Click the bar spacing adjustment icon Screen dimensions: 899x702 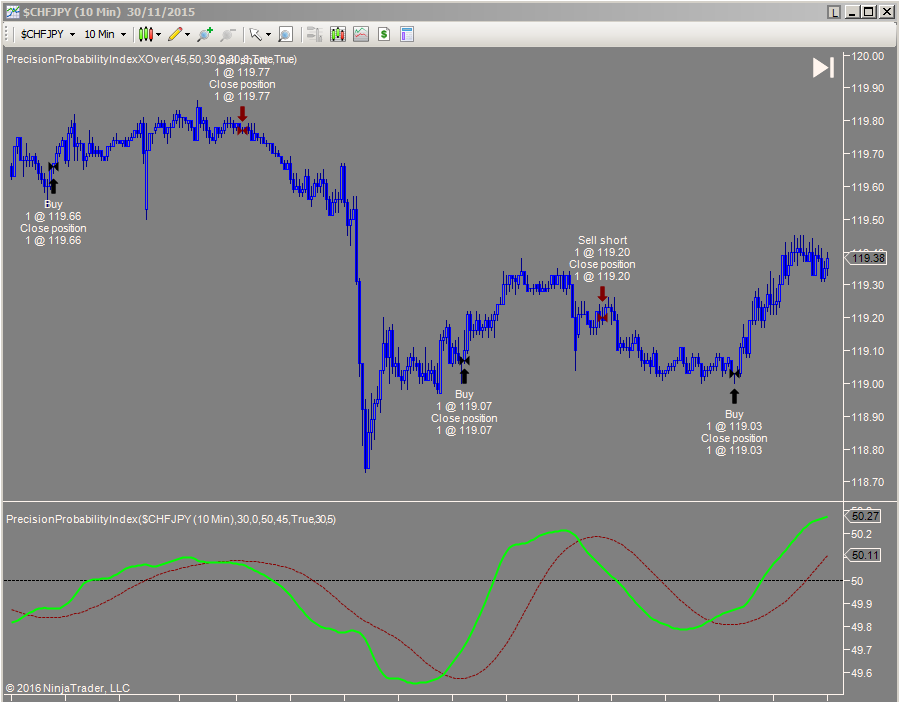(313, 34)
